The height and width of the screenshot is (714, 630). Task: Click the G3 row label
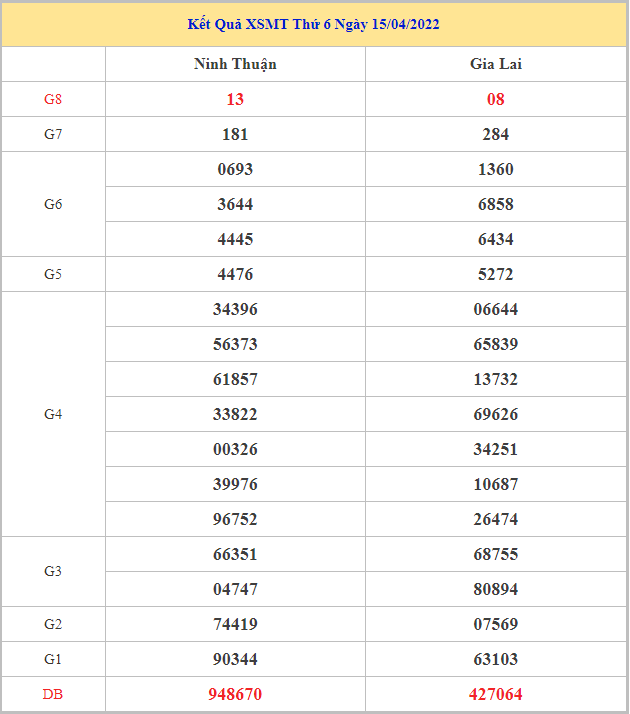click(53, 571)
